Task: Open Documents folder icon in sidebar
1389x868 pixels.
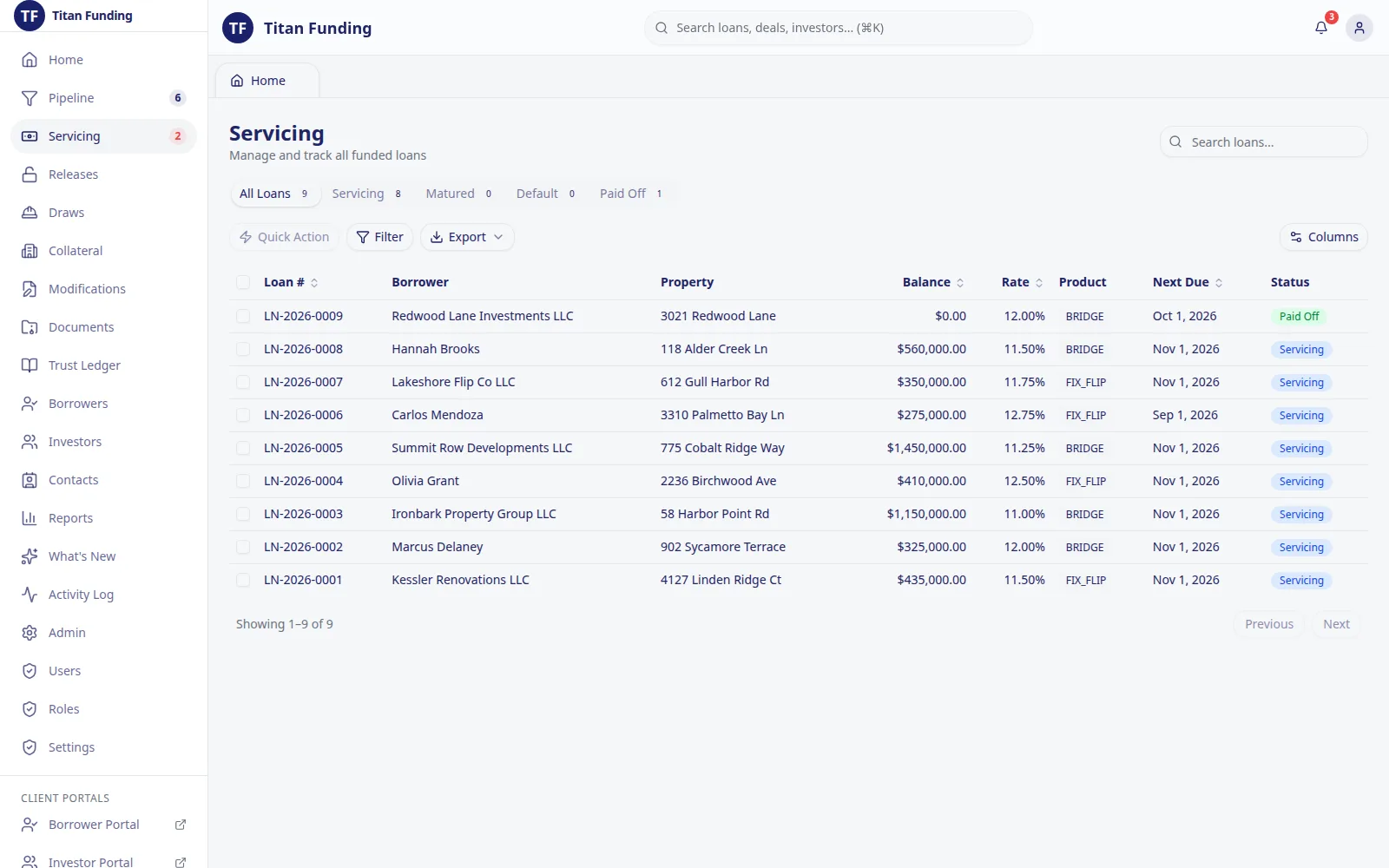Action: 30,327
